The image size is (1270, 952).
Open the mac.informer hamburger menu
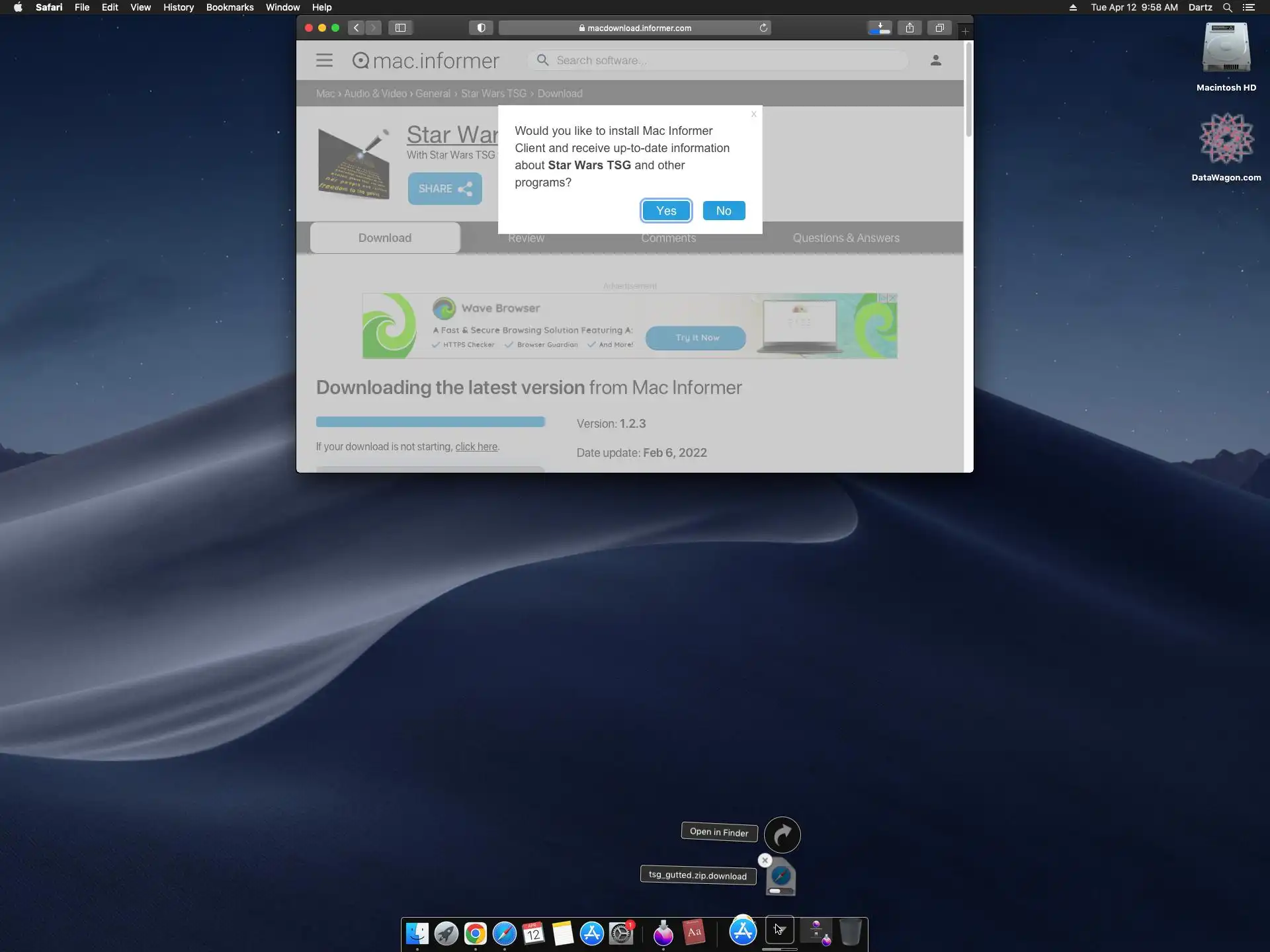click(324, 60)
